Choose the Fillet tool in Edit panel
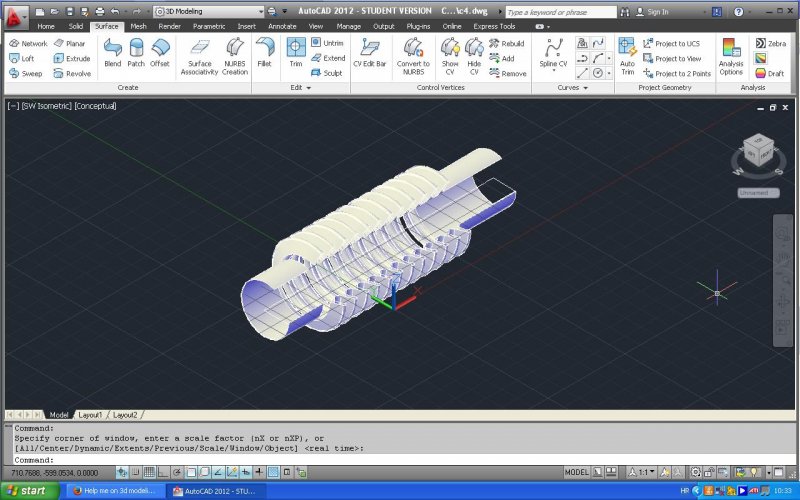Screen dimensions: 800x500 pos(264,52)
